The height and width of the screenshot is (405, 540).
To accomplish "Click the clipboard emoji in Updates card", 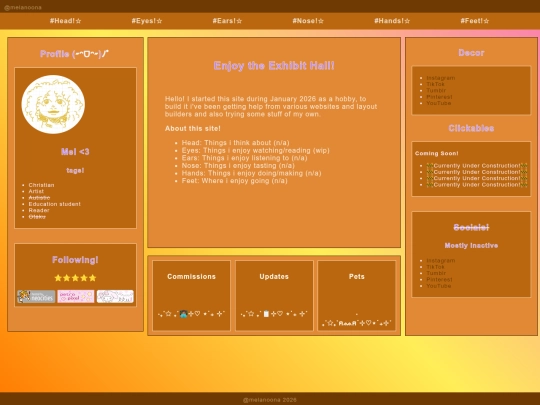I will (x=266, y=314).
